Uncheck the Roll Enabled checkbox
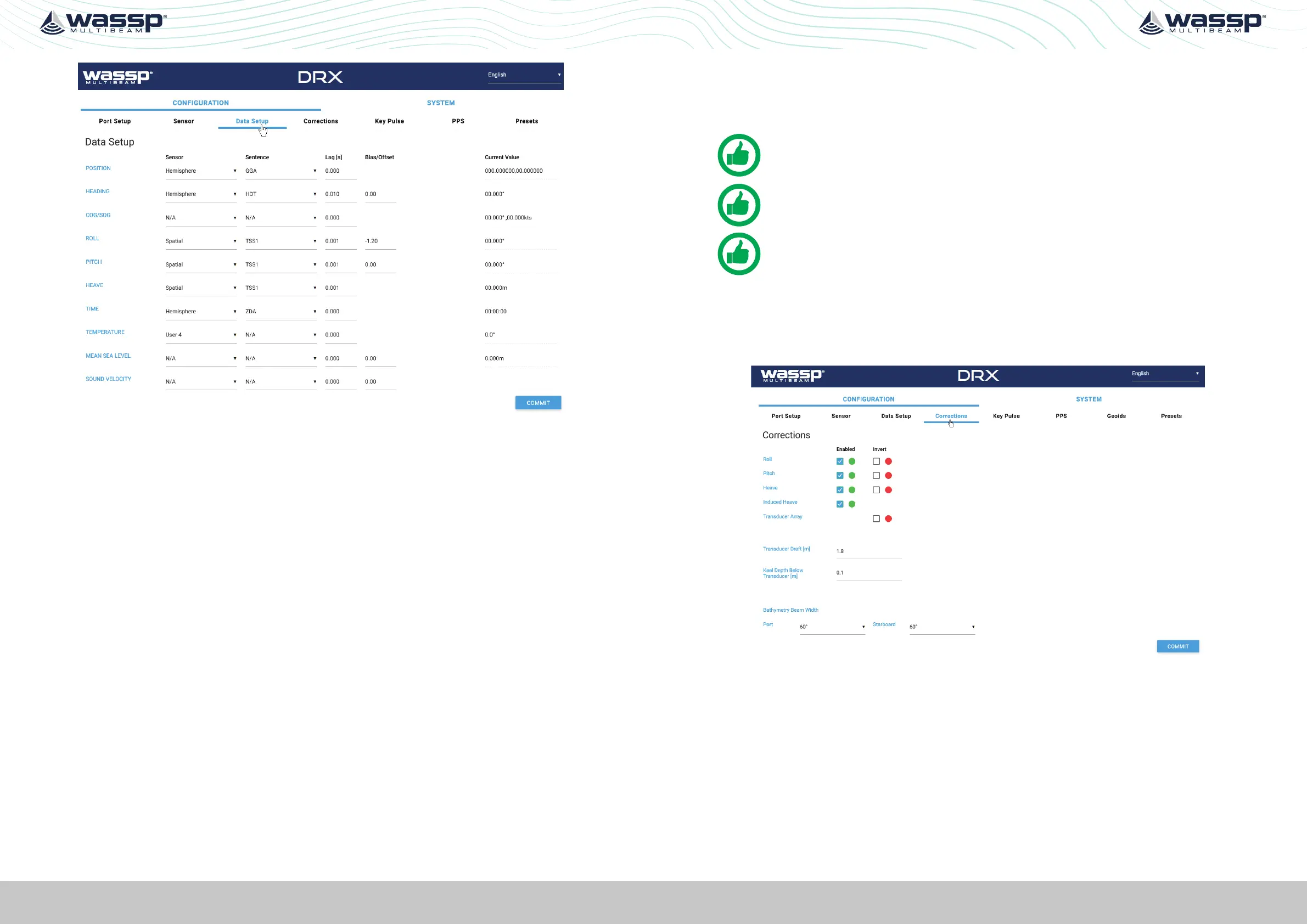 coord(840,461)
